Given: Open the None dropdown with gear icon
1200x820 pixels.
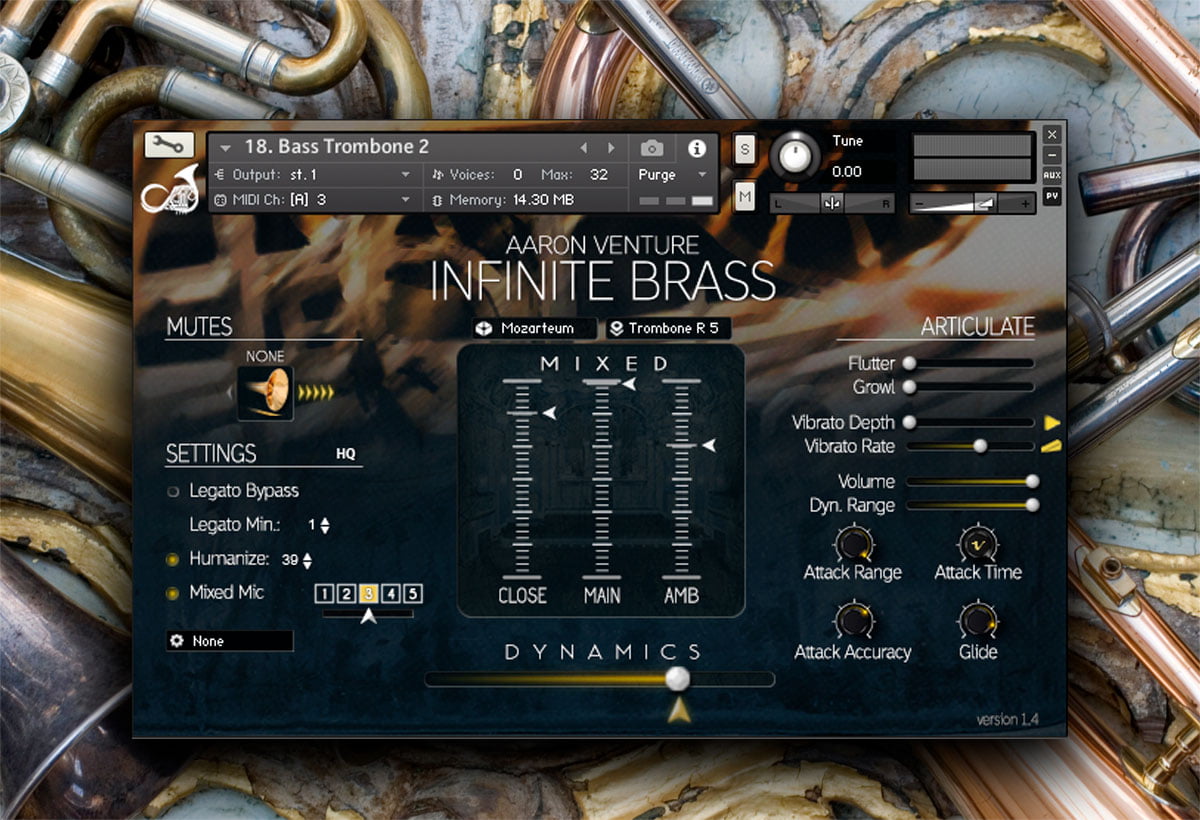Looking at the screenshot, I should click(230, 641).
